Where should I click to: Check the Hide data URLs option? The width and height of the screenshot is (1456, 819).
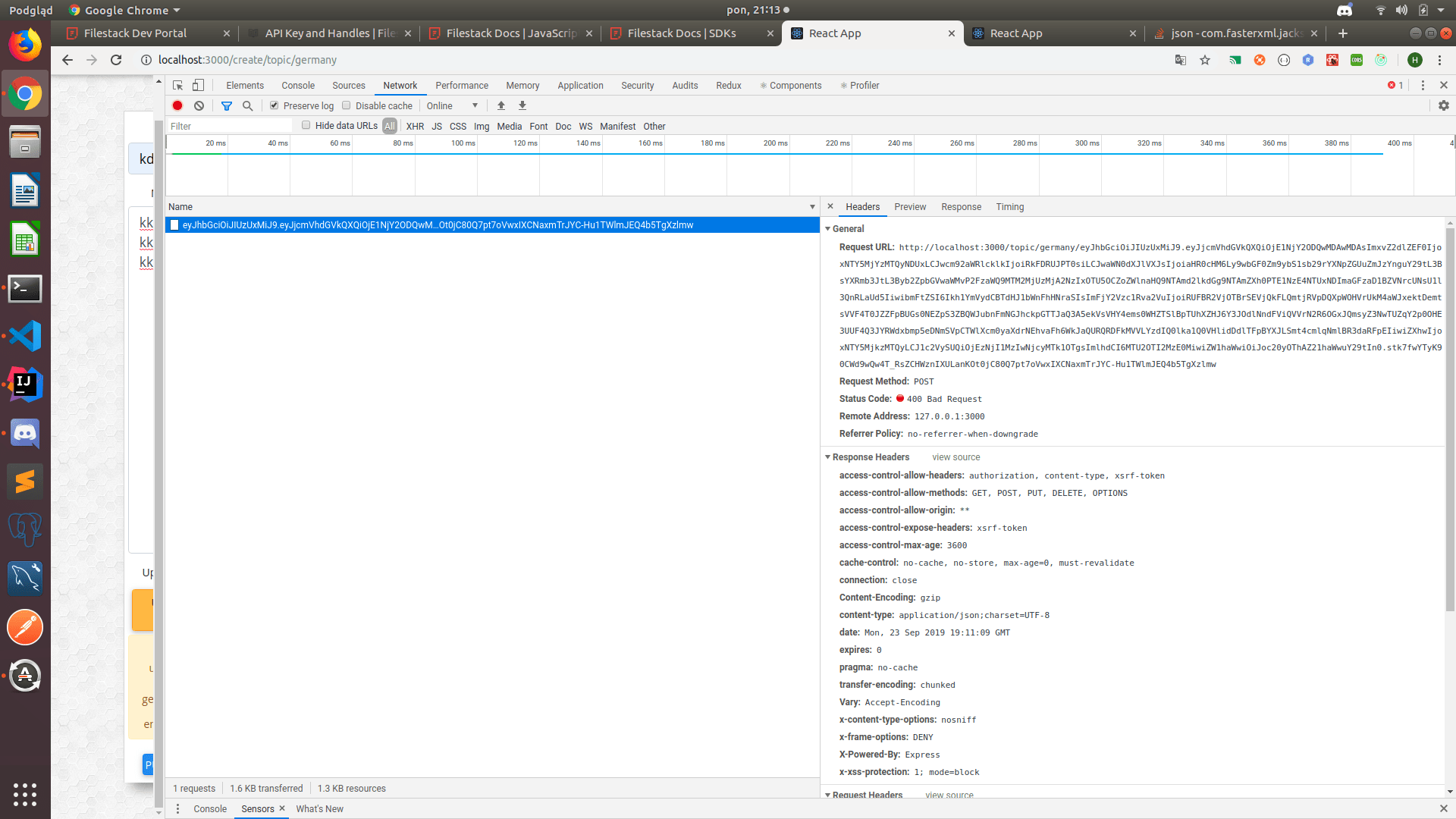[x=306, y=125]
